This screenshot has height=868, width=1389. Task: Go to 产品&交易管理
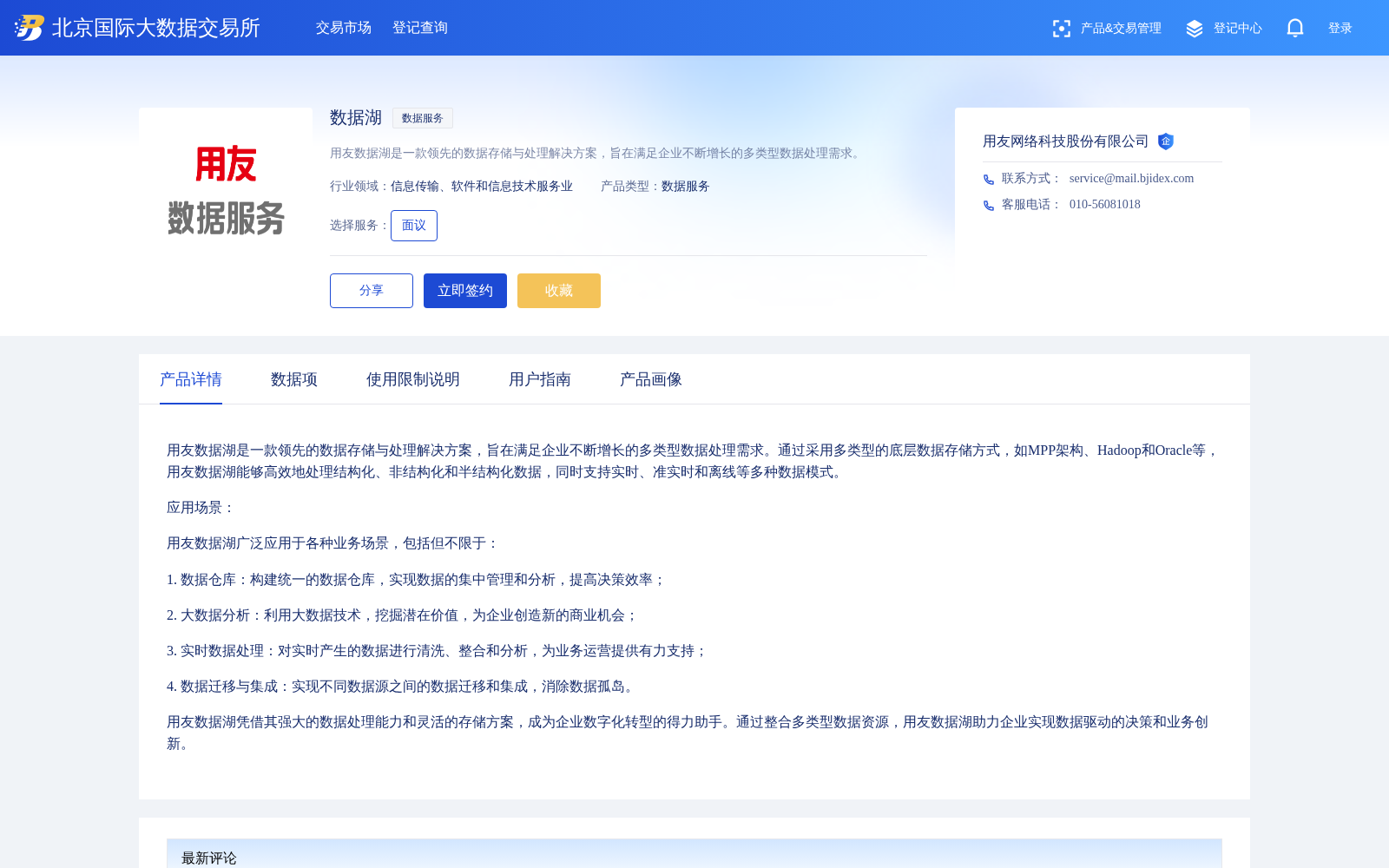1121,29
